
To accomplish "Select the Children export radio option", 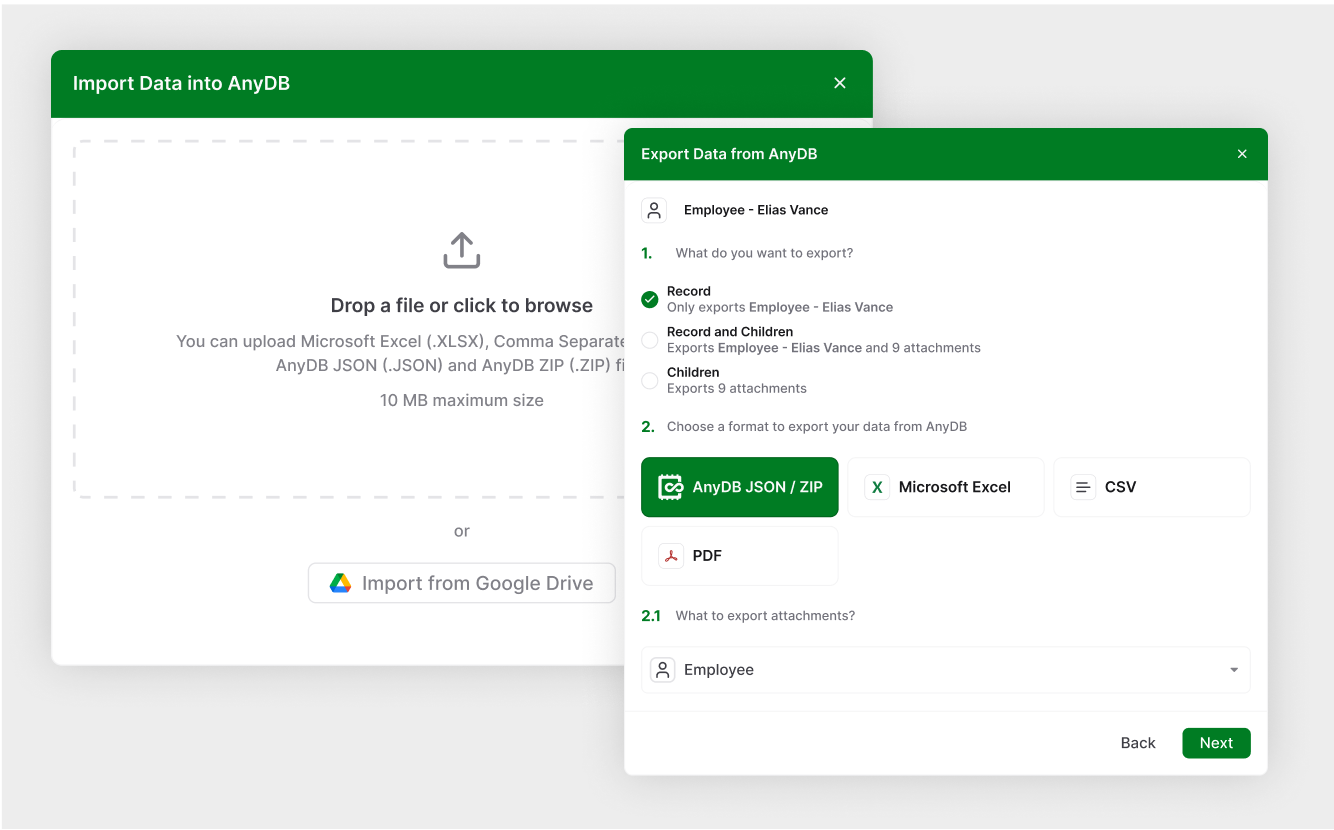I will point(650,380).
